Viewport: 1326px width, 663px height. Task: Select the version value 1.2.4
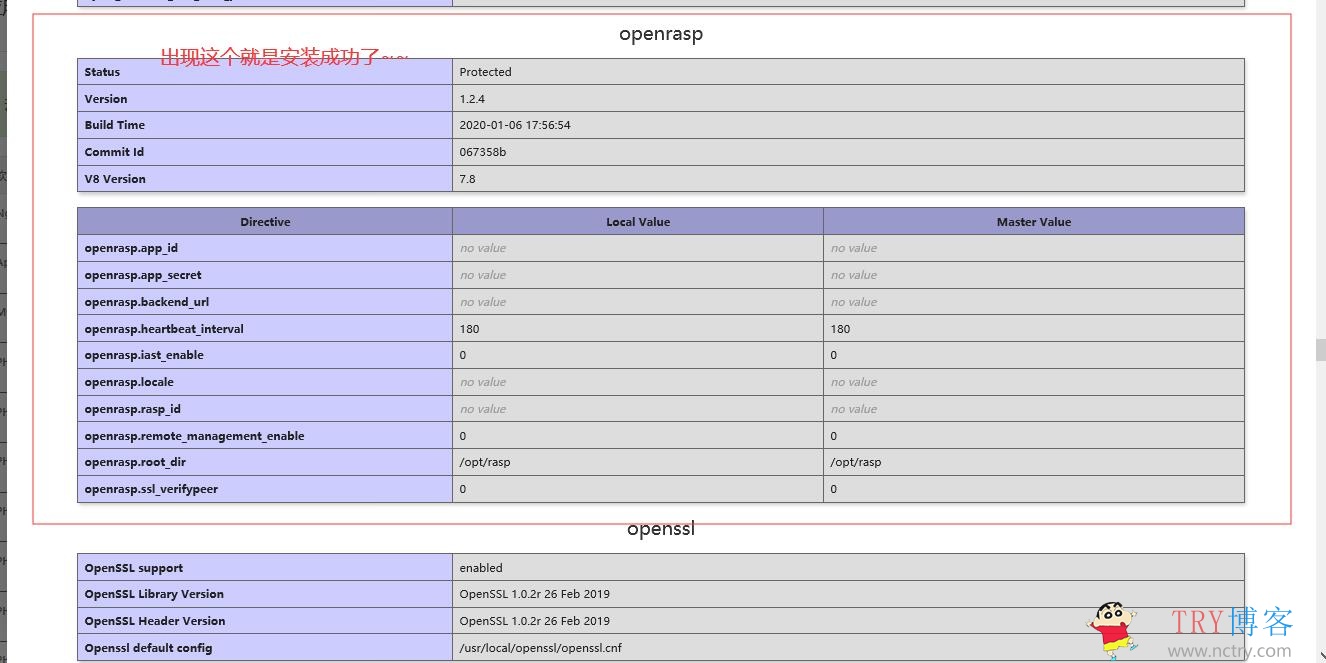coord(472,99)
